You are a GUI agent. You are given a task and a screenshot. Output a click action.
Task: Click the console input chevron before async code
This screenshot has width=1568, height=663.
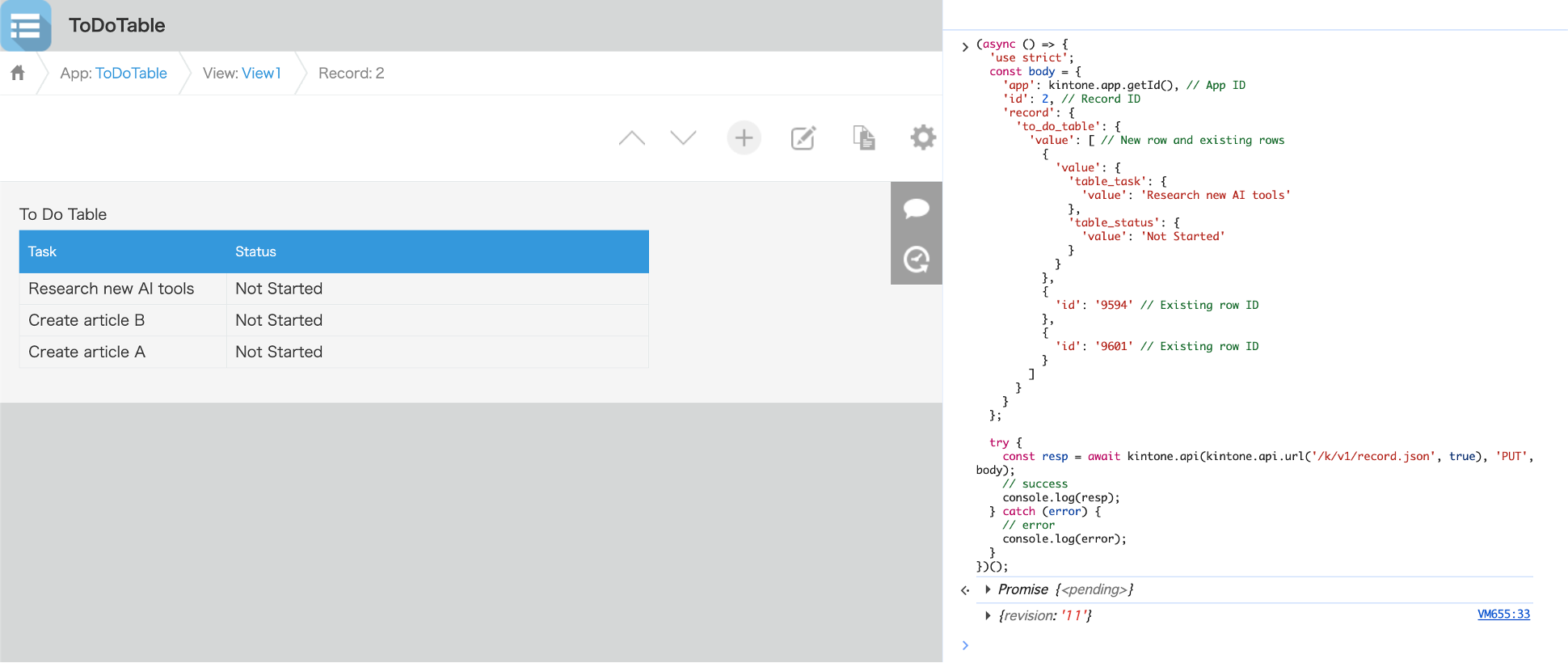click(x=965, y=46)
